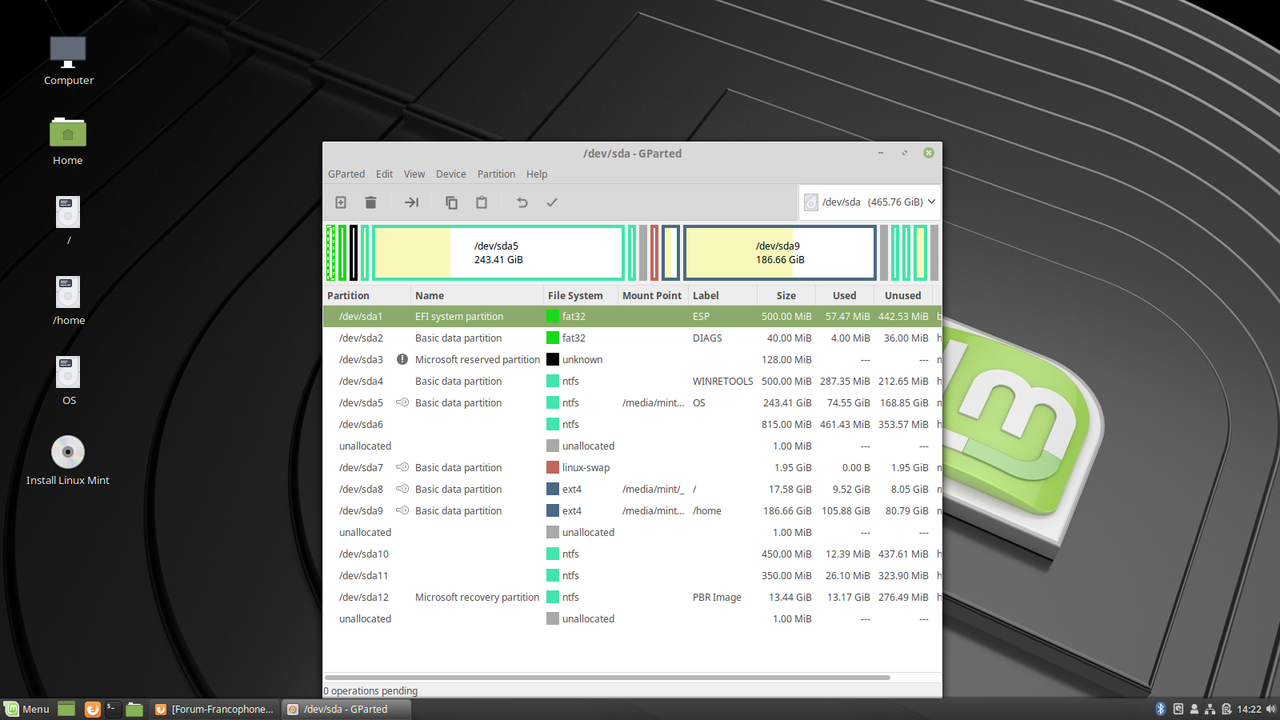Delete the selected partition using the trash icon

[370, 202]
